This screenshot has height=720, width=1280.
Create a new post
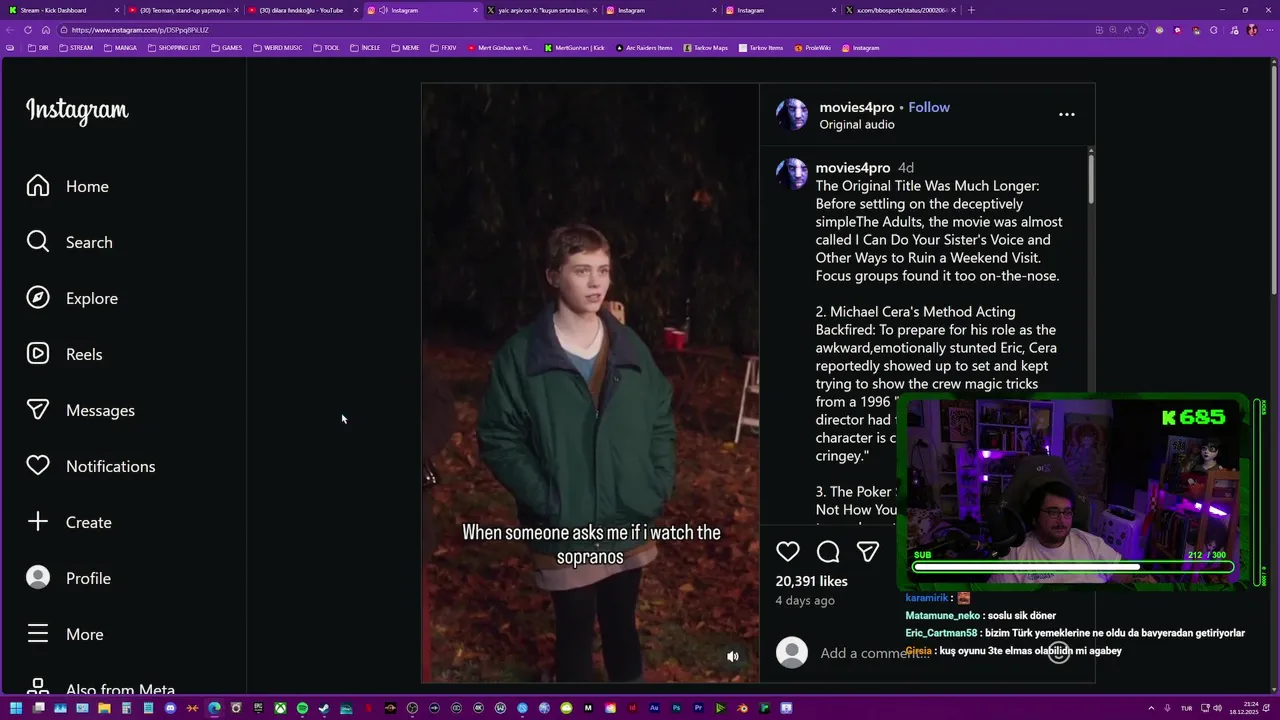(x=68, y=522)
